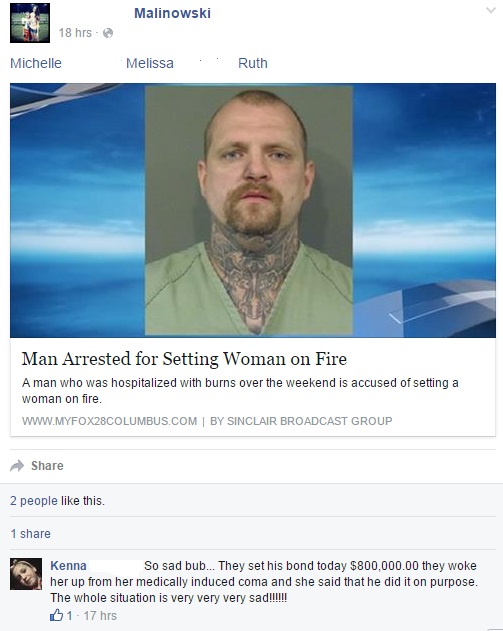The image size is (503, 631).
Task: Open Kenna's commenter profile picture
Action: [26, 574]
